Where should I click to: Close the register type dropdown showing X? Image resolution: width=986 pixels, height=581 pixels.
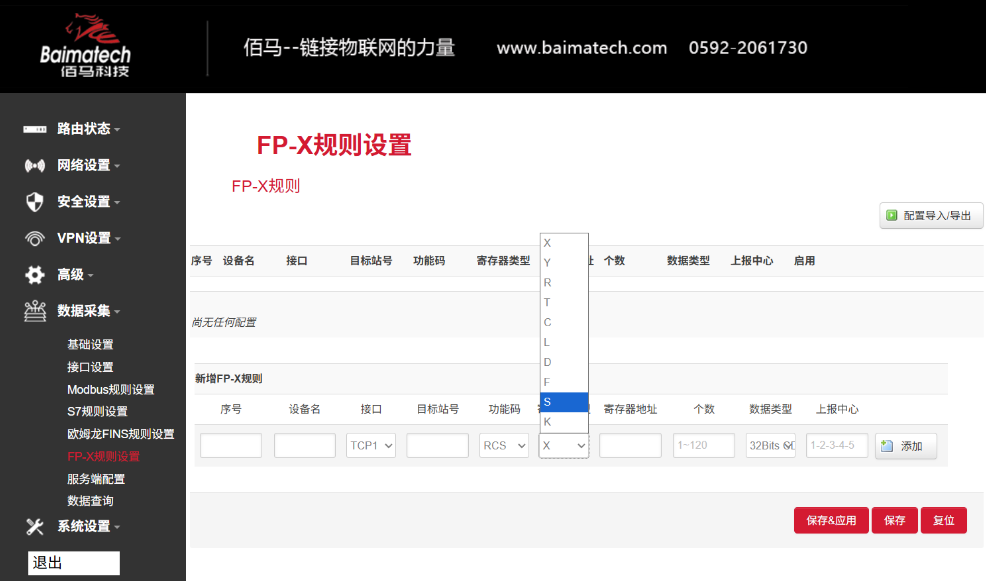563,445
